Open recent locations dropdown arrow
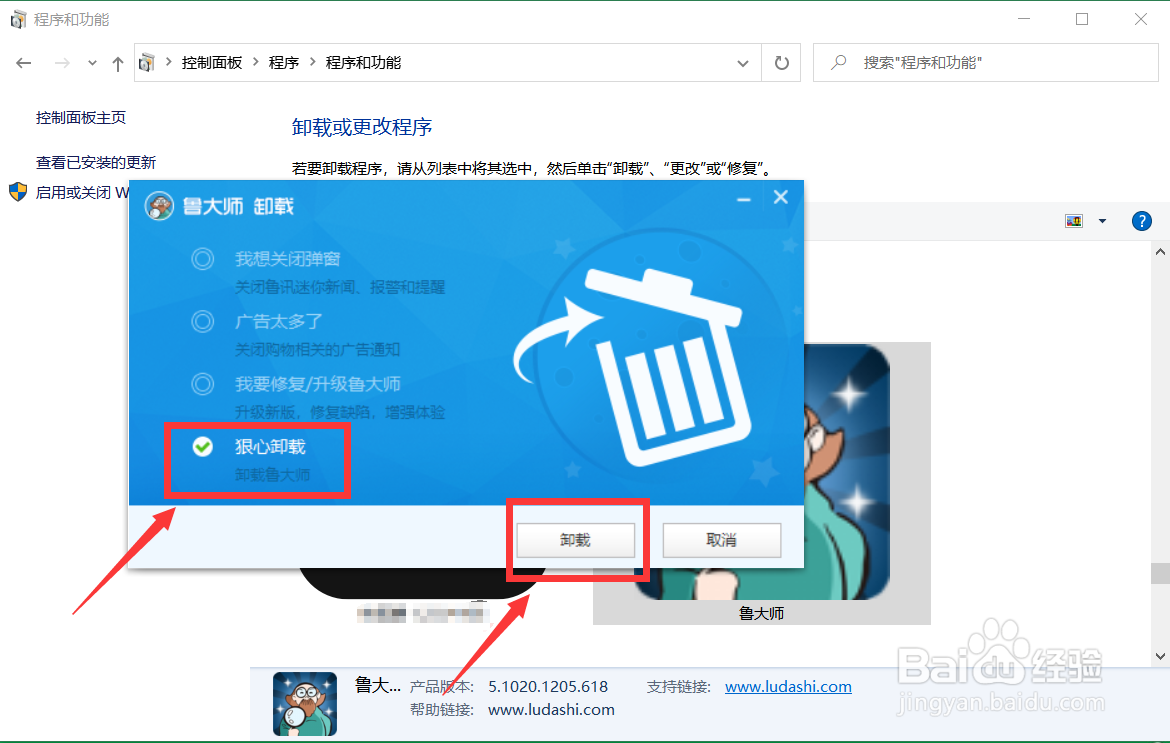Screen dimensions: 1170x743 point(92,63)
